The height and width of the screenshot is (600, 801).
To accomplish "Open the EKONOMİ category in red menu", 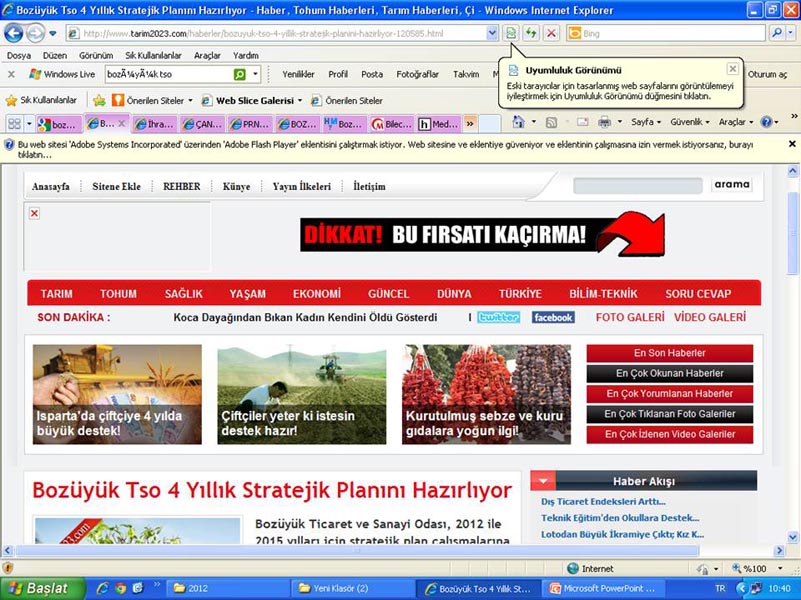I will [x=317, y=294].
